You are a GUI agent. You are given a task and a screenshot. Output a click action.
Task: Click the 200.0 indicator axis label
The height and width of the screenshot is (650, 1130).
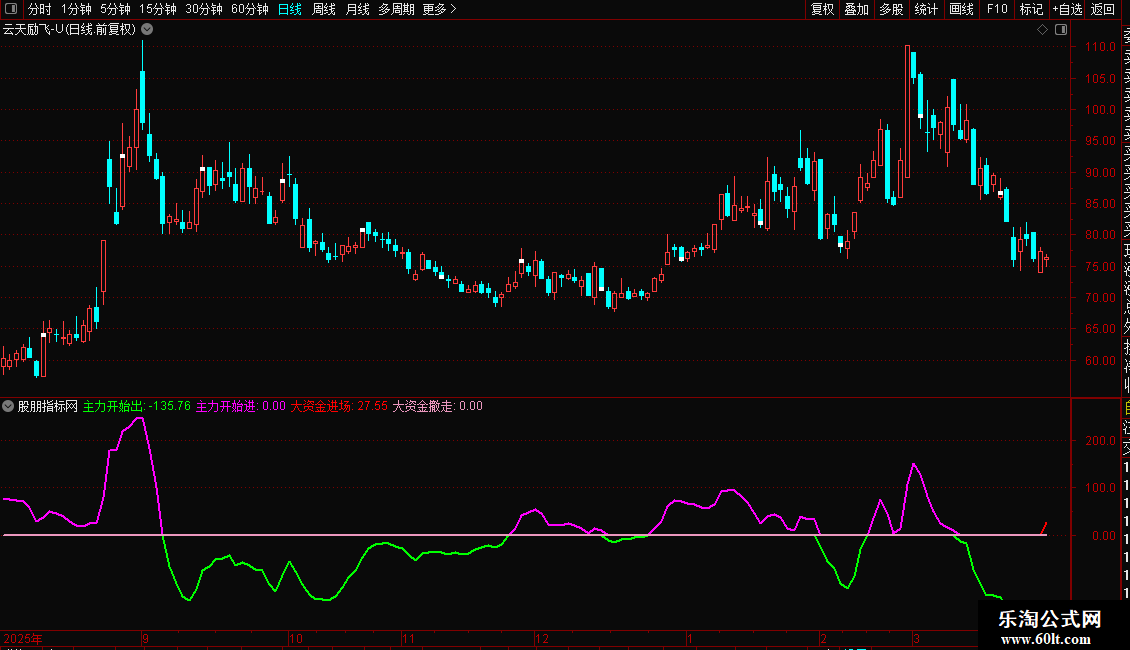click(x=1100, y=440)
